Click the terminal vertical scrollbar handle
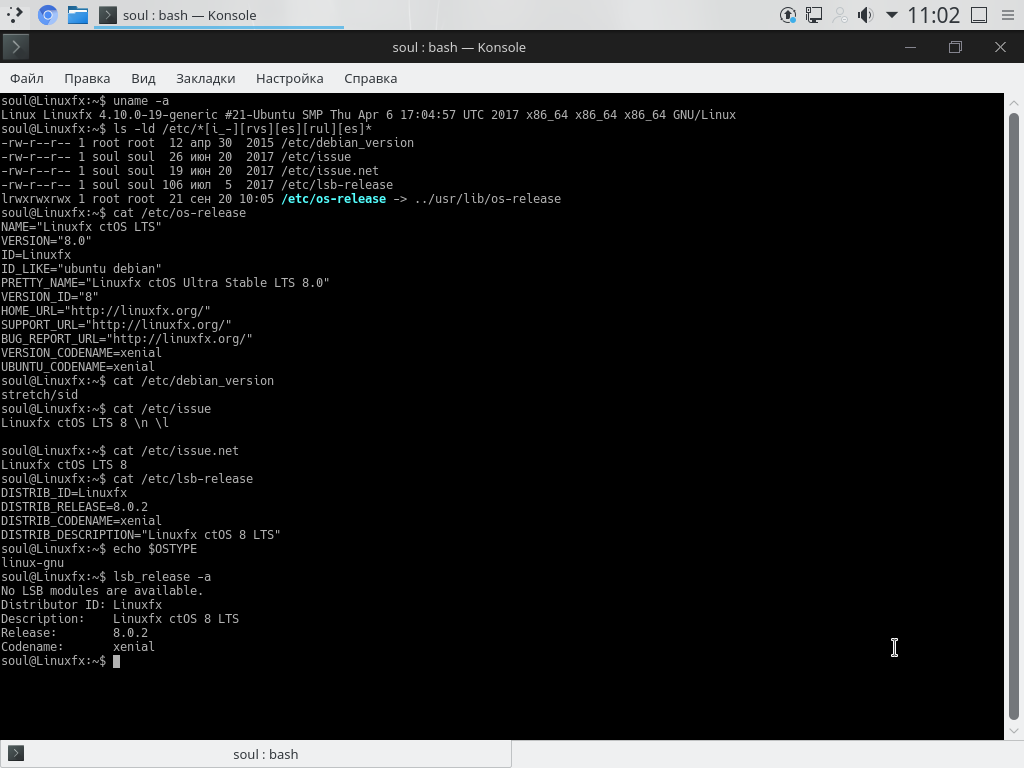The image size is (1024, 768). (1014, 415)
